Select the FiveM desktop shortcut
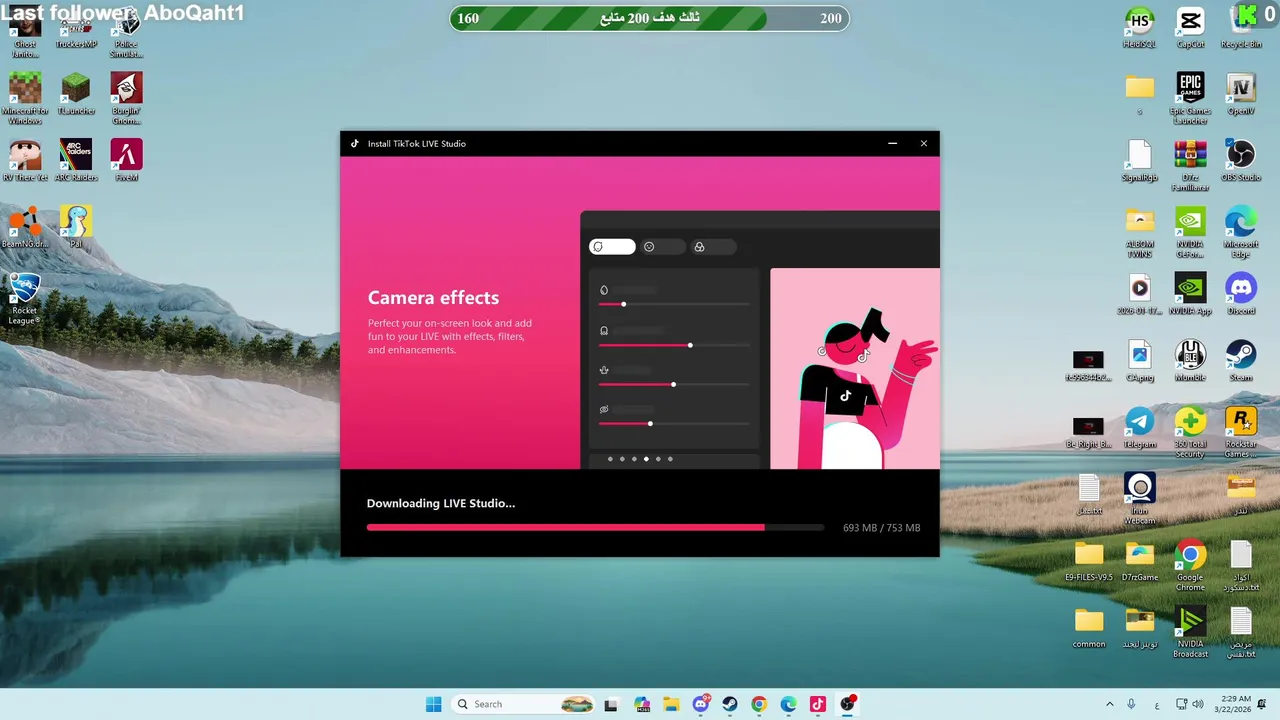The image size is (1280, 720). click(126, 161)
